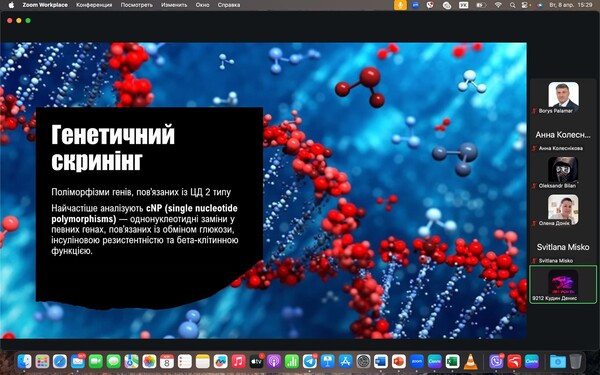Open Microsoft Excel from the Dock
600x375 pixels.
point(452,361)
